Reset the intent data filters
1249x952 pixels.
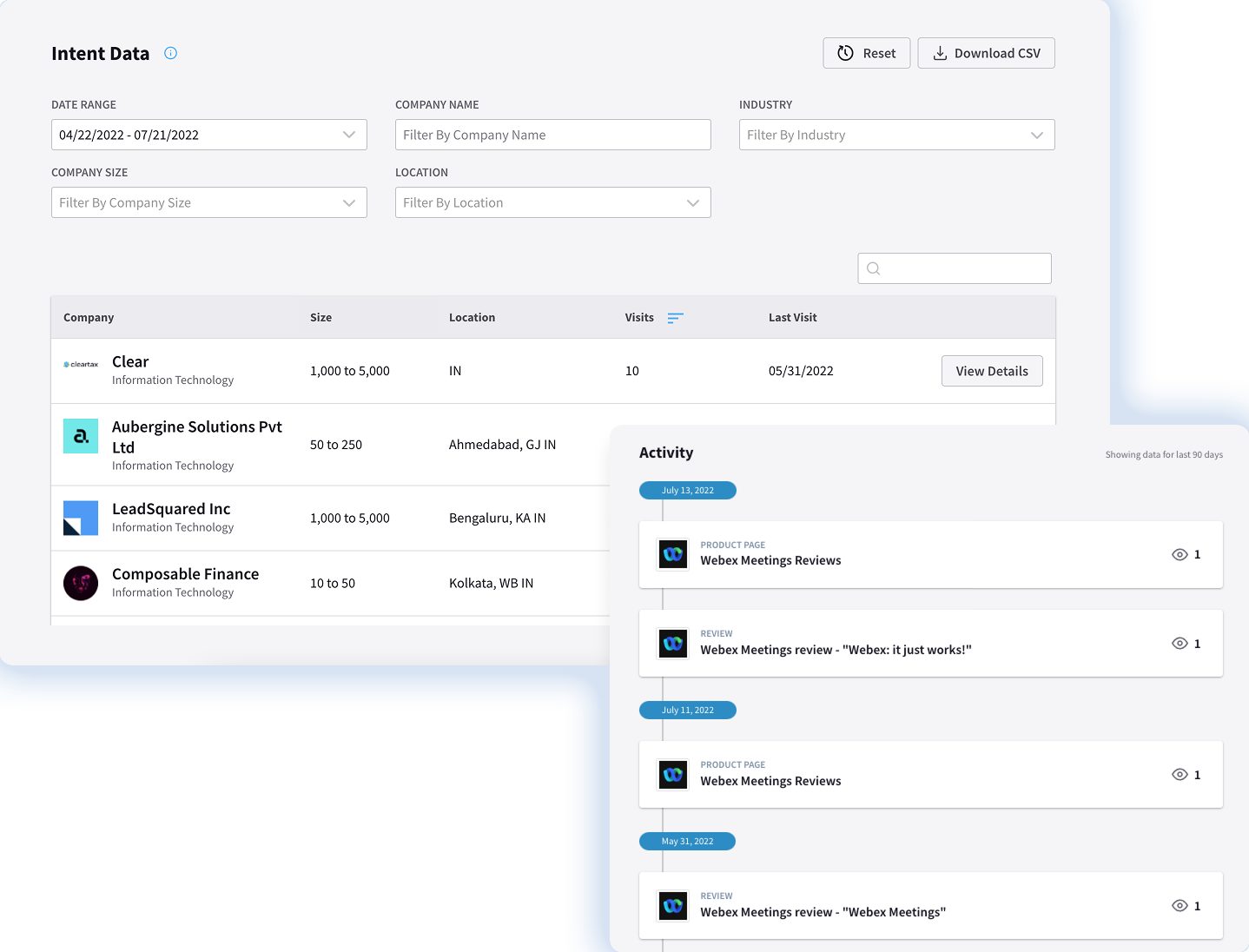tap(867, 53)
